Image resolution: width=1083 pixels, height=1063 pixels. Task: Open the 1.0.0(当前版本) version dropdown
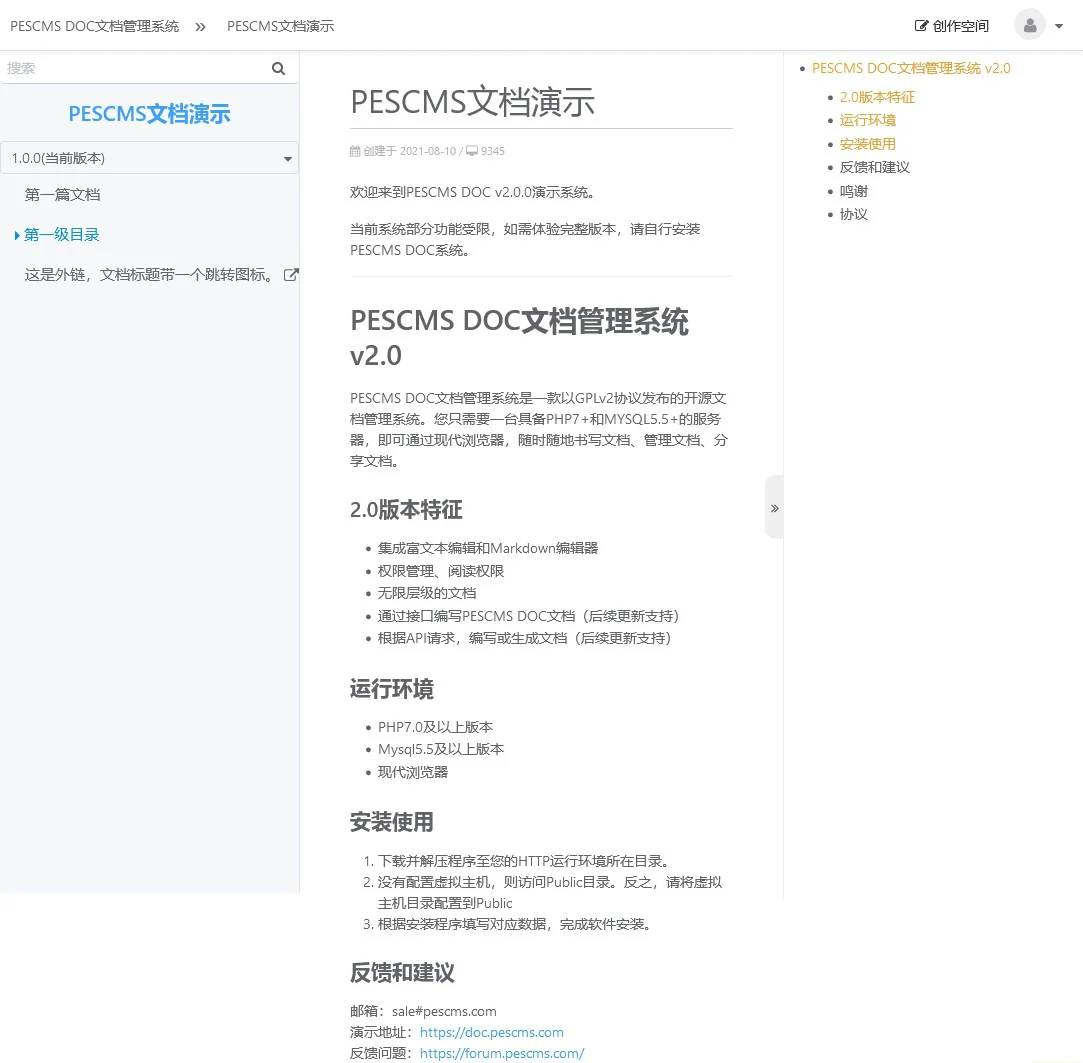149,158
